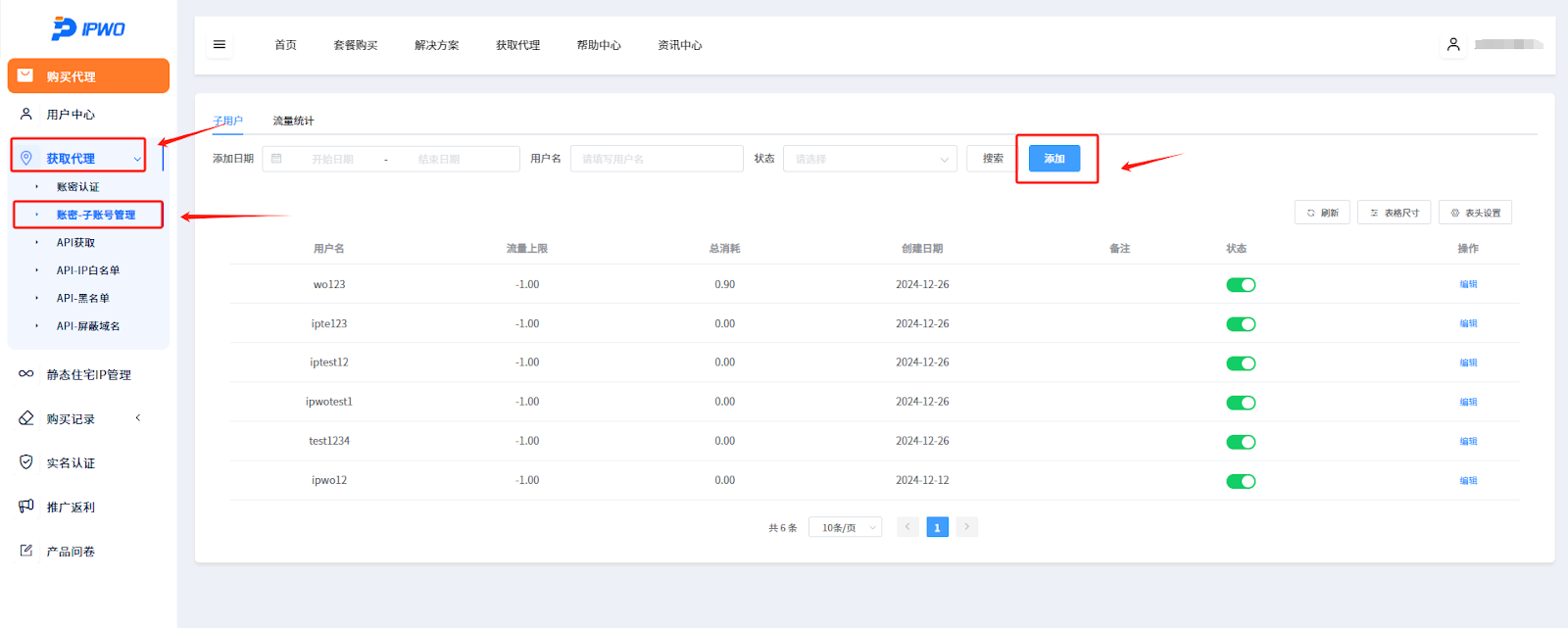The height and width of the screenshot is (628, 1568).
Task: Click 编辑 link for test1234
Action: [1468, 441]
